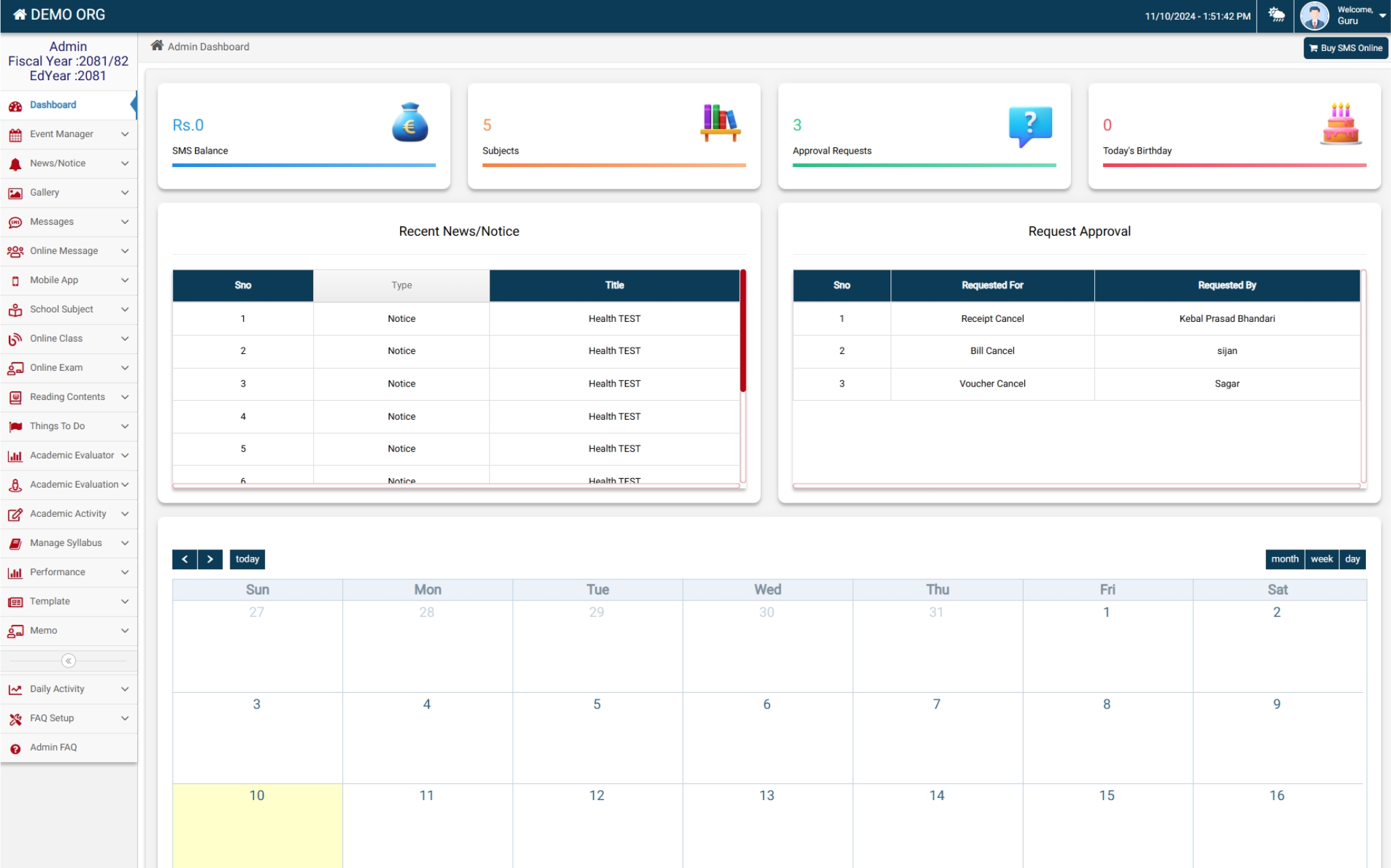Expand the Academic Activity menu

[67, 513]
